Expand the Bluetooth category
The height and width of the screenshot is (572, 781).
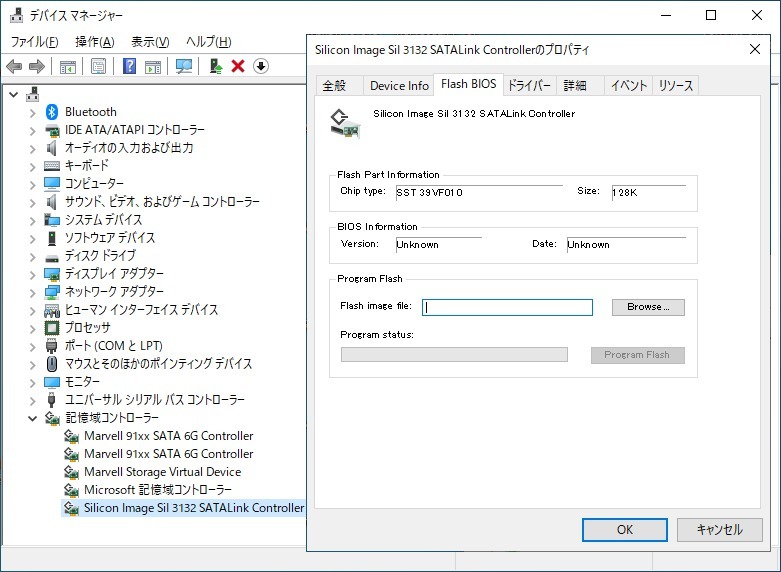tap(32, 113)
